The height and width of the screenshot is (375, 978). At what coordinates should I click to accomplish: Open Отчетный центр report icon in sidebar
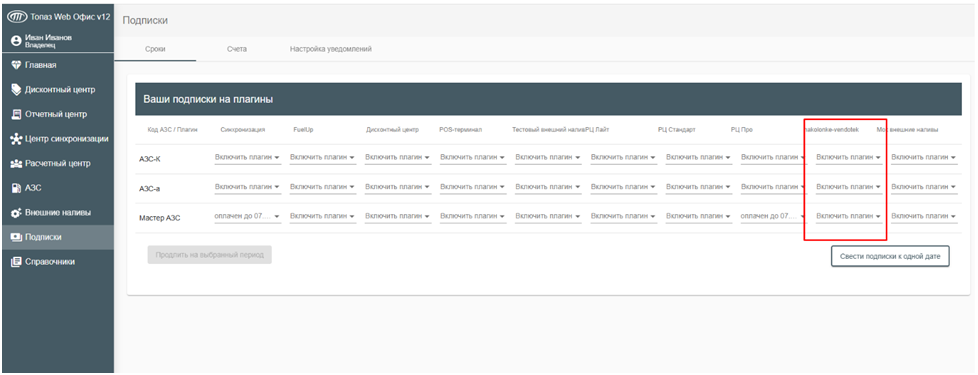click(17, 115)
